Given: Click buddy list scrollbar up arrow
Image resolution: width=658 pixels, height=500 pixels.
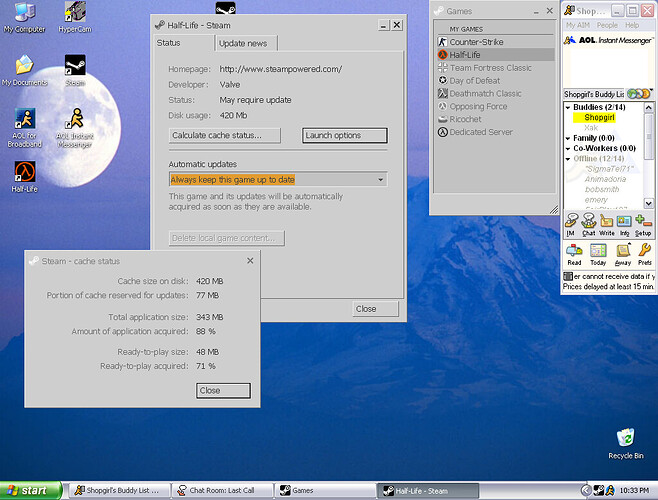Looking at the screenshot, I should coord(648,107).
